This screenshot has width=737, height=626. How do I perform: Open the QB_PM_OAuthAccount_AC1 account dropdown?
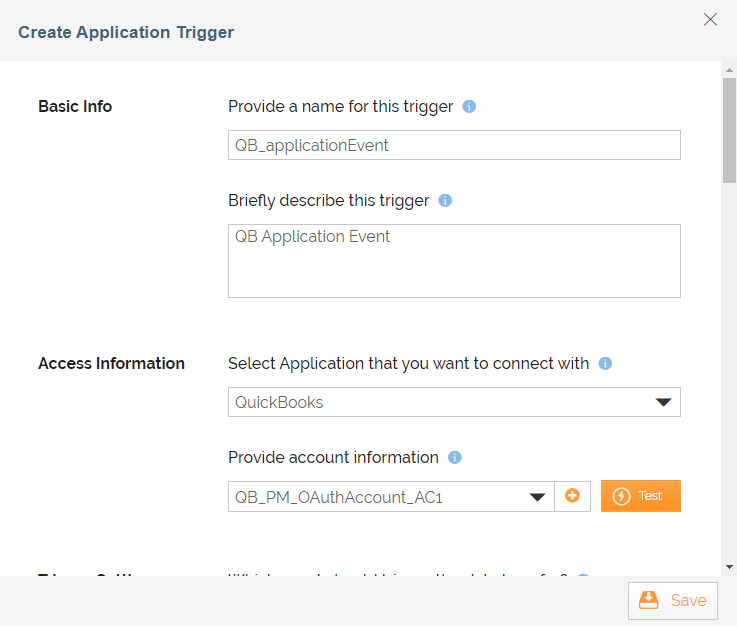(x=537, y=497)
